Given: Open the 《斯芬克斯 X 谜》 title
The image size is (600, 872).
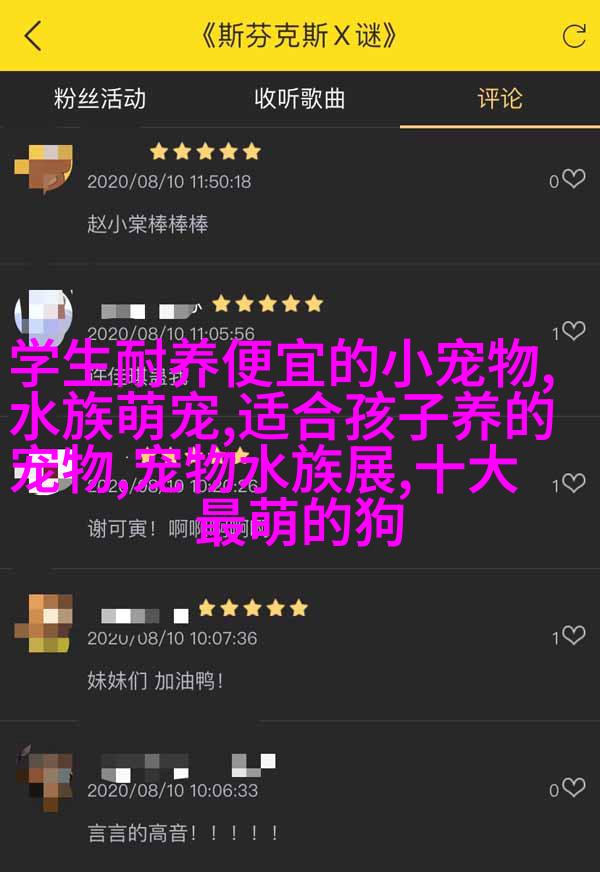Looking at the screenshot, I should [x=300, y=36].
